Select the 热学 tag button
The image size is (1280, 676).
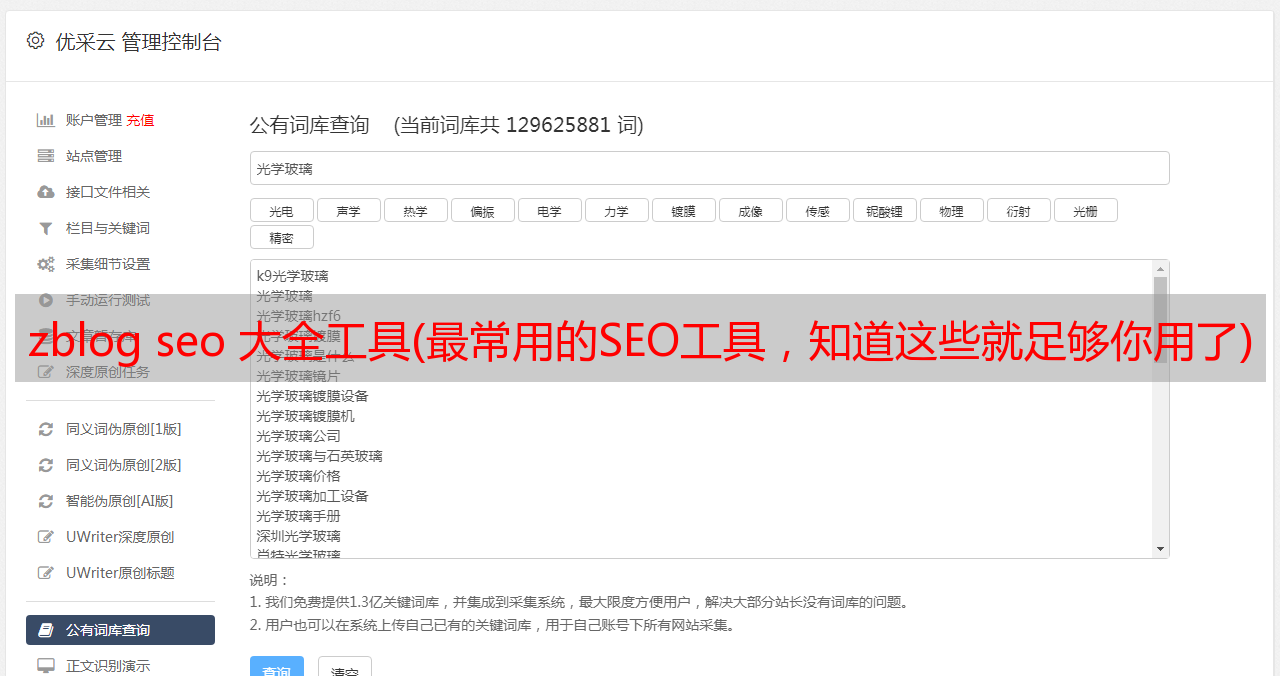(415, 210)
